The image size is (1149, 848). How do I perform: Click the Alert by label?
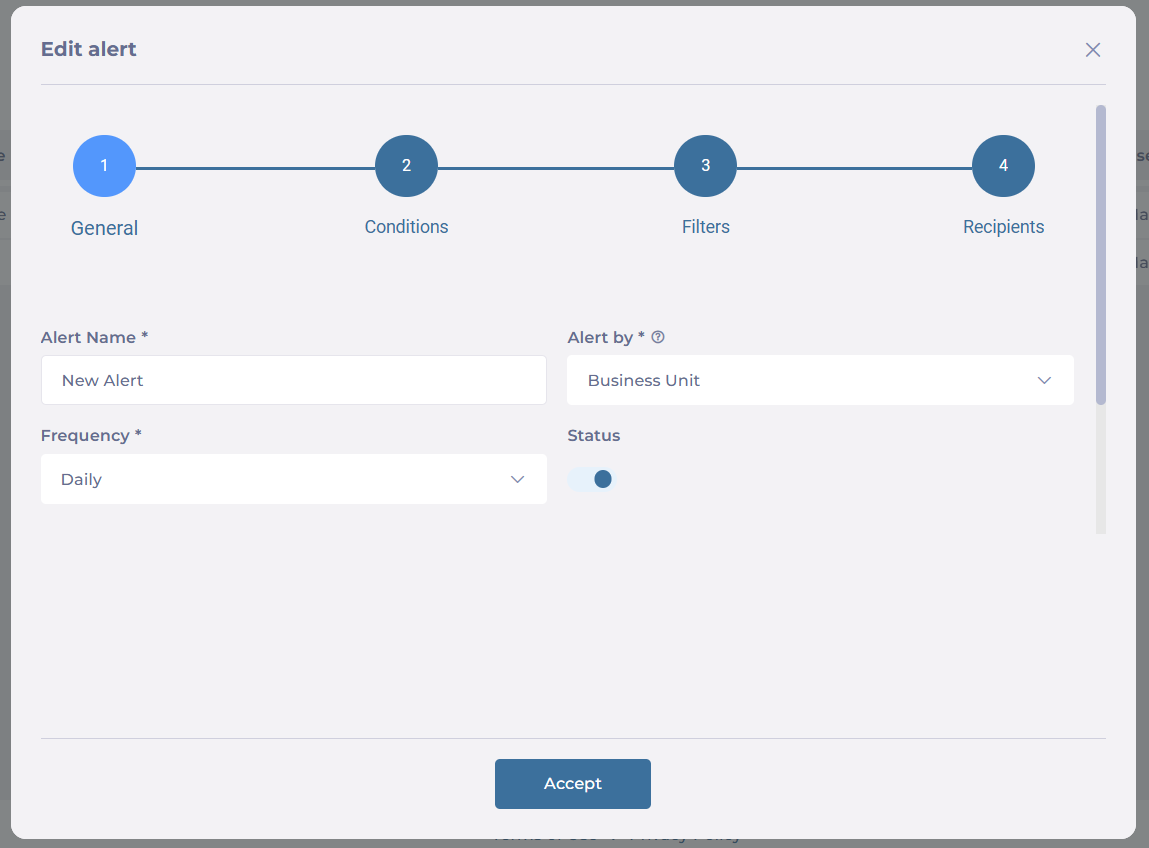click(605, 337)
